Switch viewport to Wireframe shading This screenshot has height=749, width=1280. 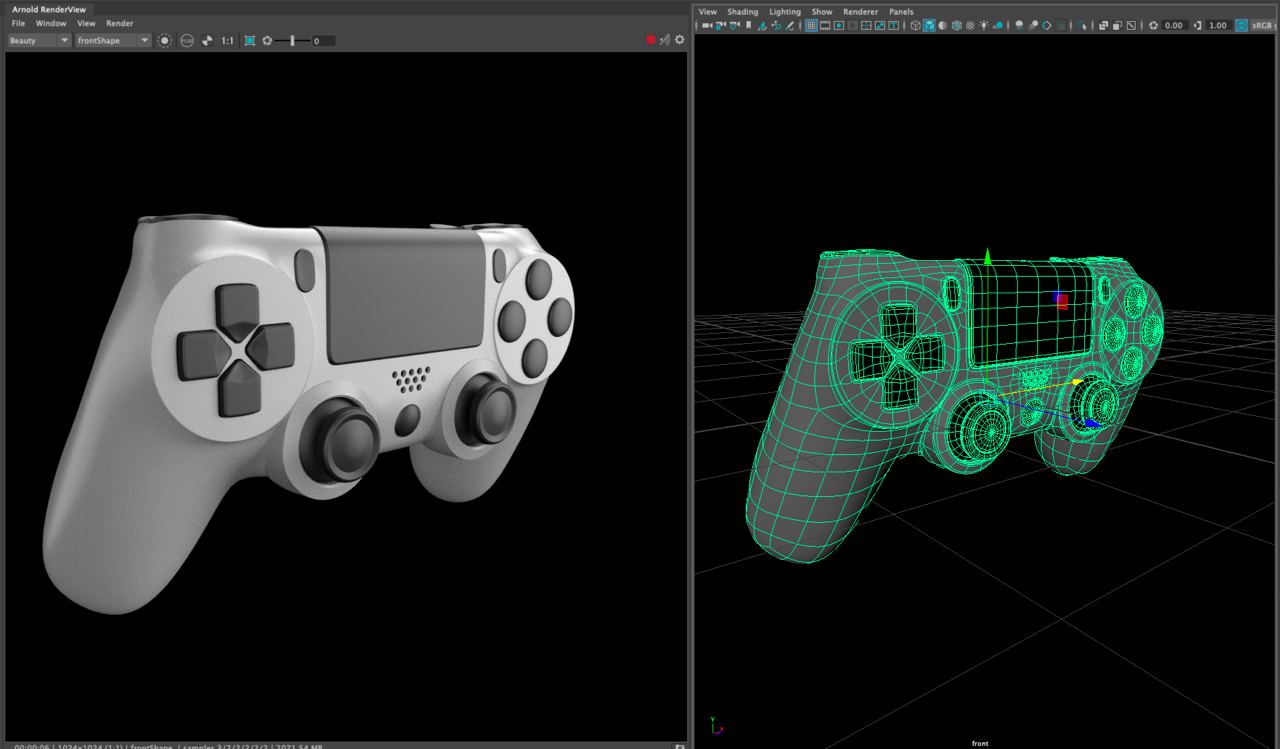pos(915,25)
